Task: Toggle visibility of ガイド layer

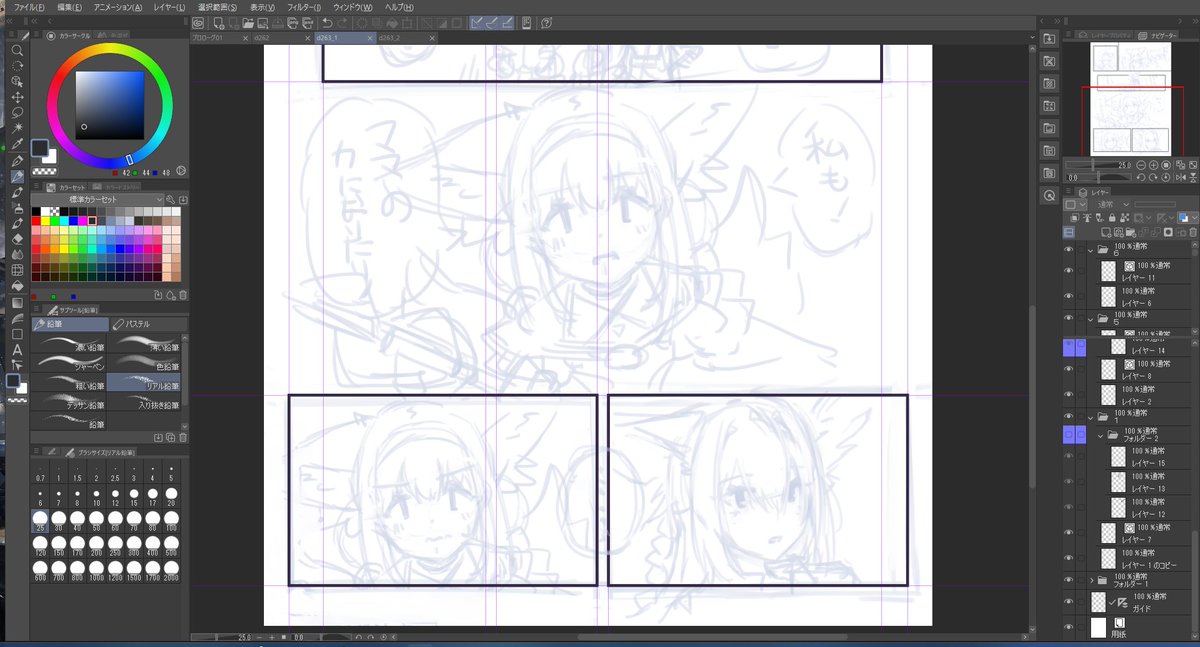Action: coord(1068,602)
